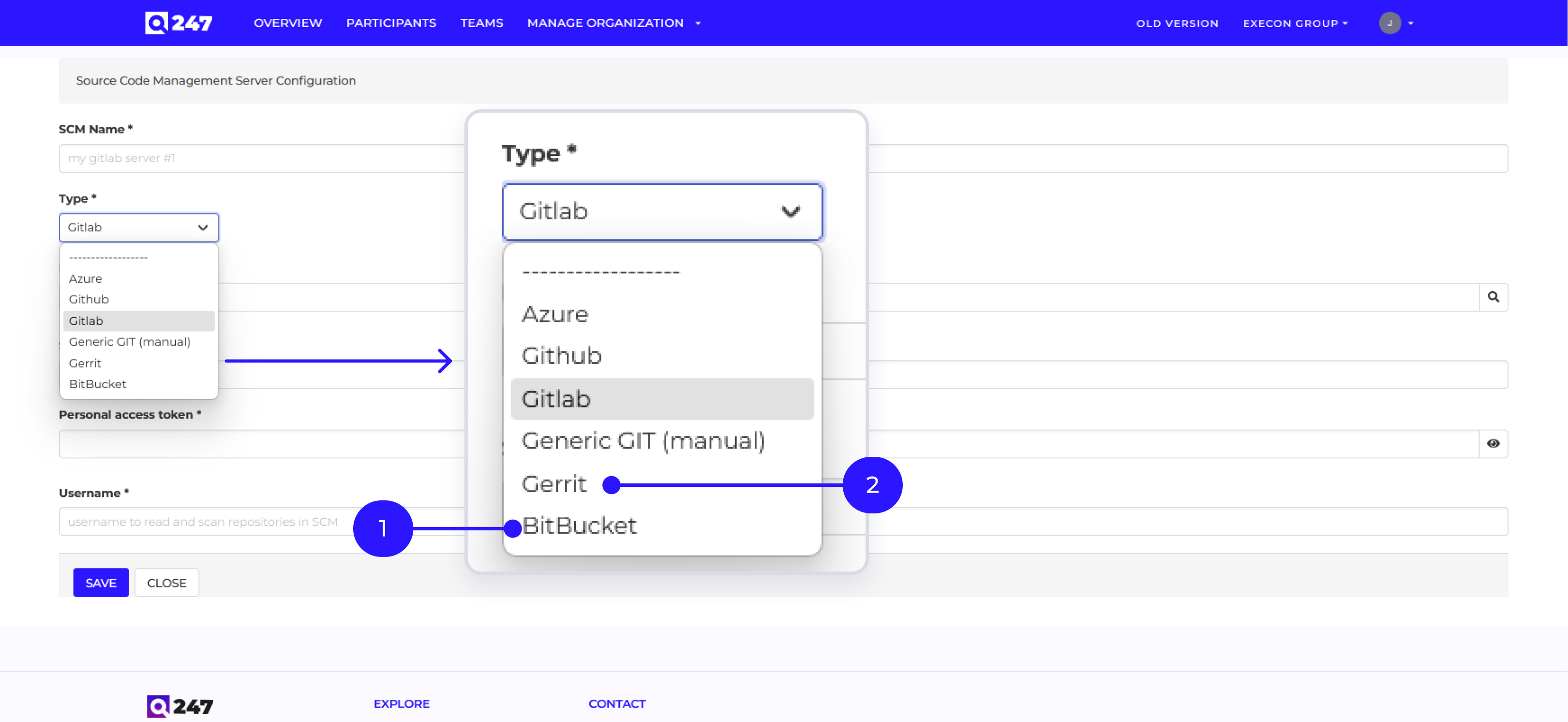Open the Teams tab
Viewport: 1568px width, 722px height.
click(481, 23)
